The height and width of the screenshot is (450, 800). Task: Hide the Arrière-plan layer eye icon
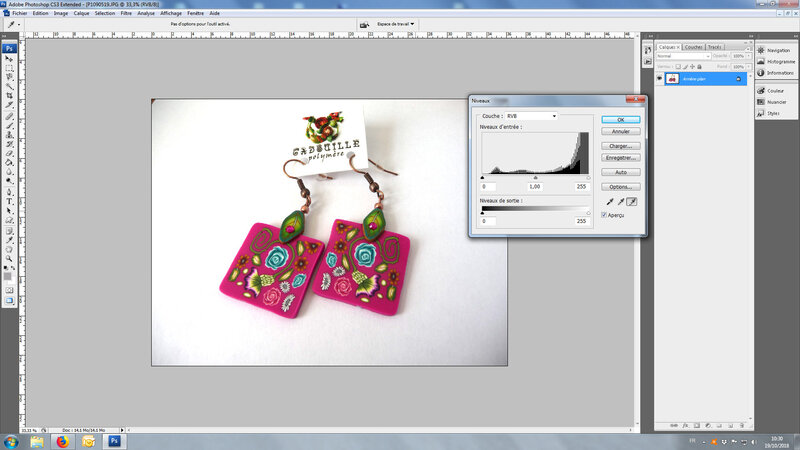click(659, 79)
